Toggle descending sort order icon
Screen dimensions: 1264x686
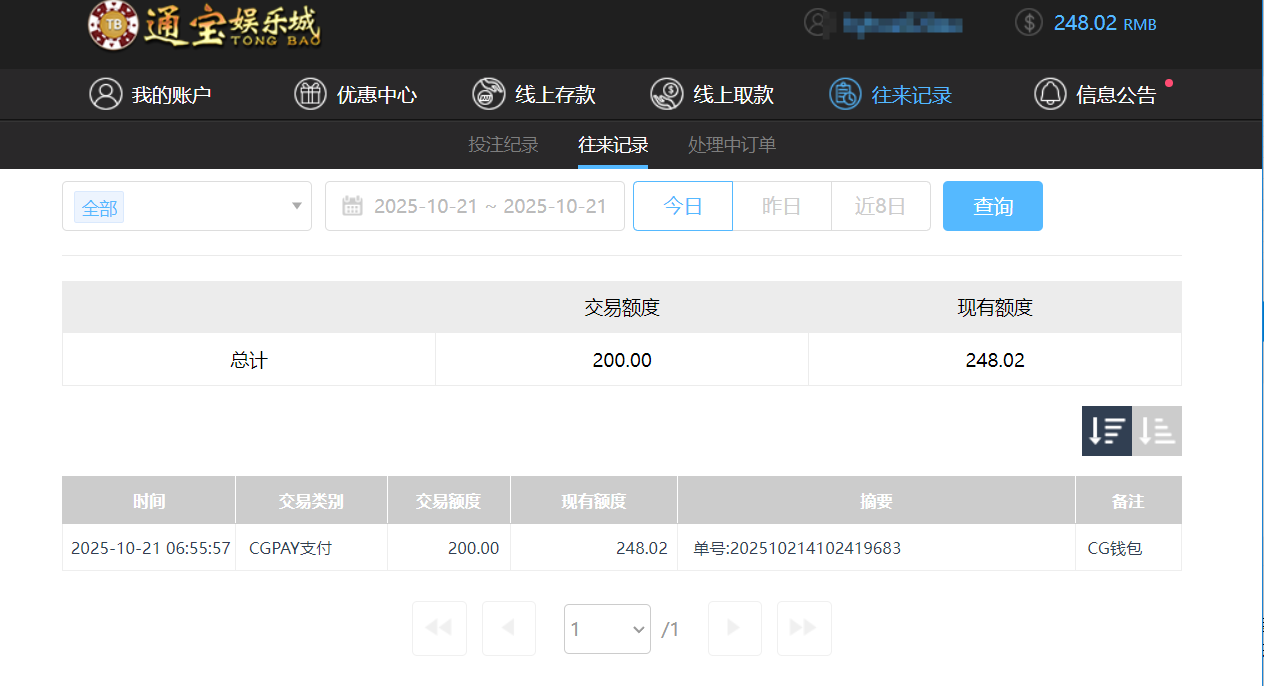click(x=1106, y=430)
